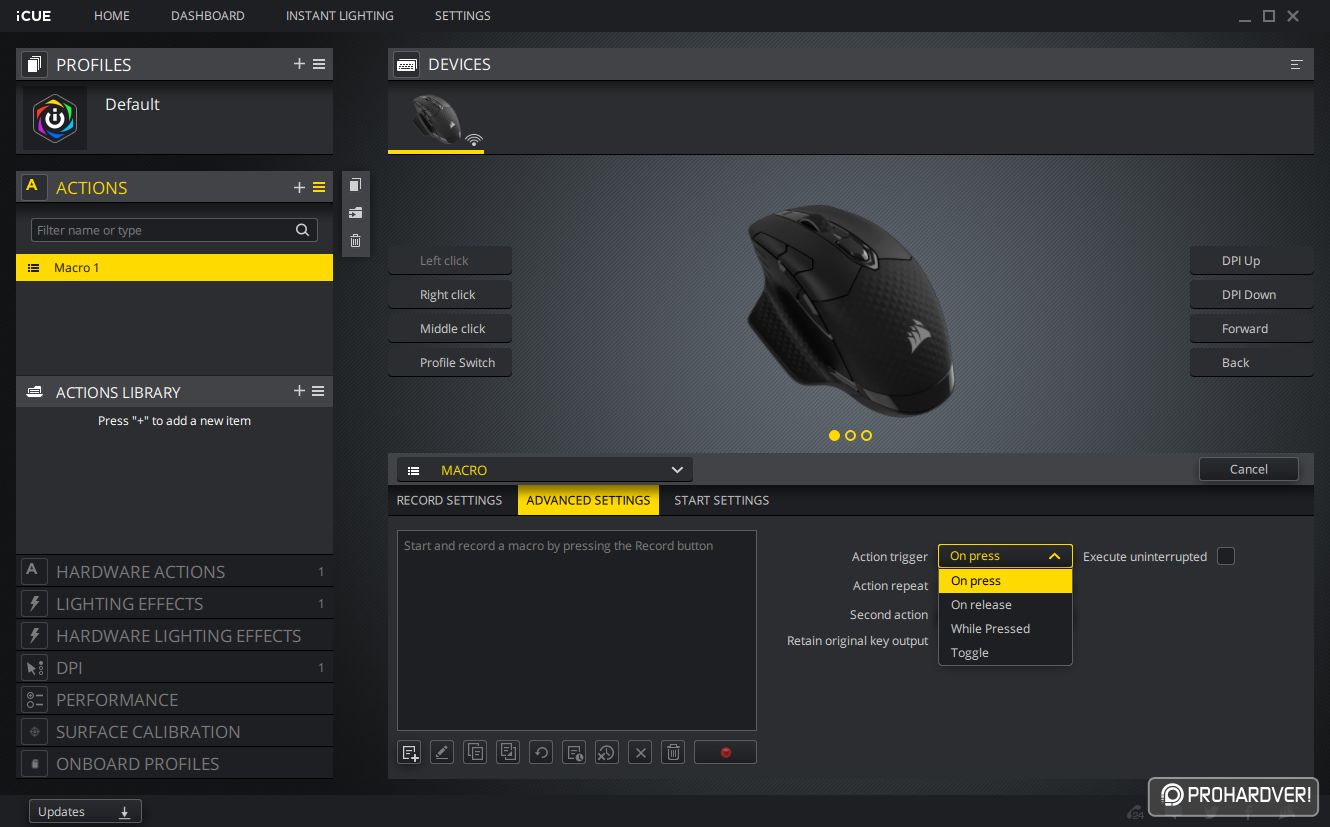Add a new profile with the plus icon
The width and height of the screenshot is (1330, 827).
(x=299, y=64)
